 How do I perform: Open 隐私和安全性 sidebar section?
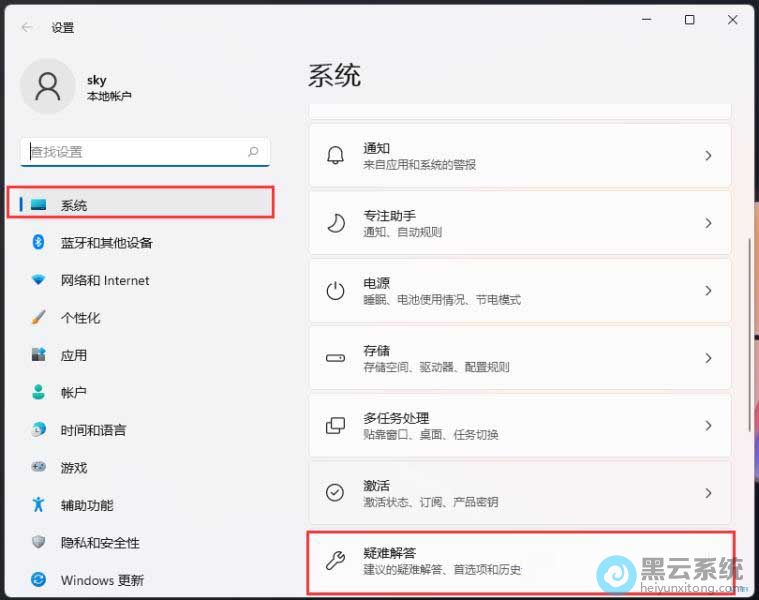tap(99, 542)
